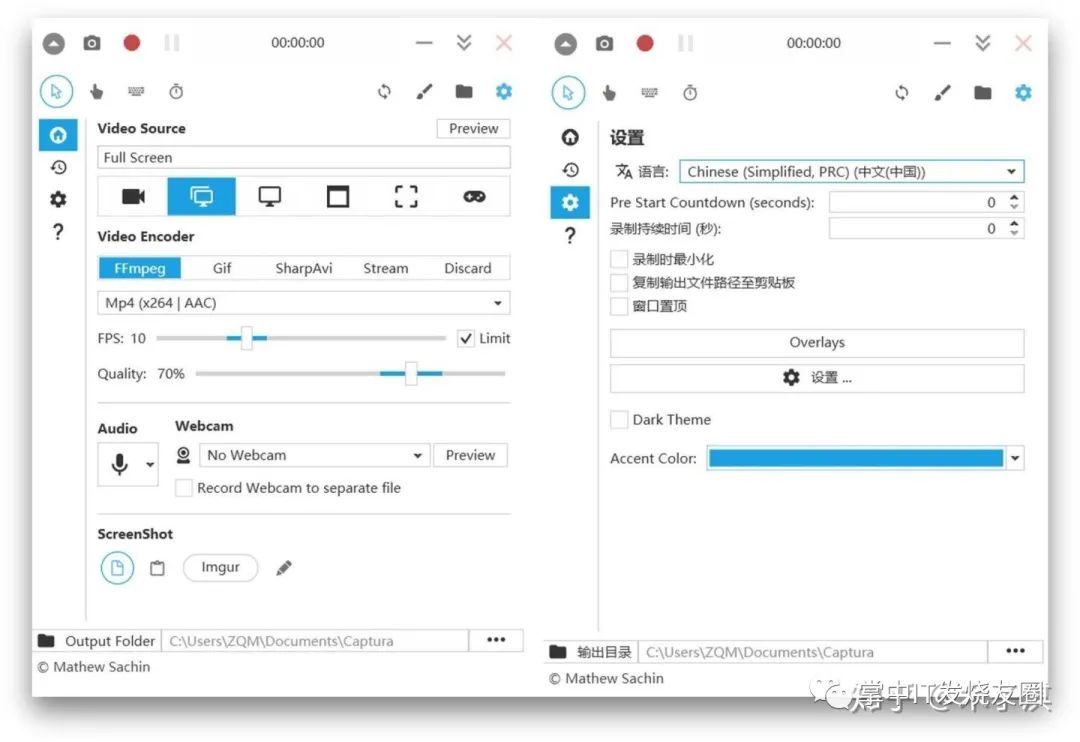Click the blue Accent Color swatch
The height and width of the screenshot is (742, 1080).
coord(855,458)
